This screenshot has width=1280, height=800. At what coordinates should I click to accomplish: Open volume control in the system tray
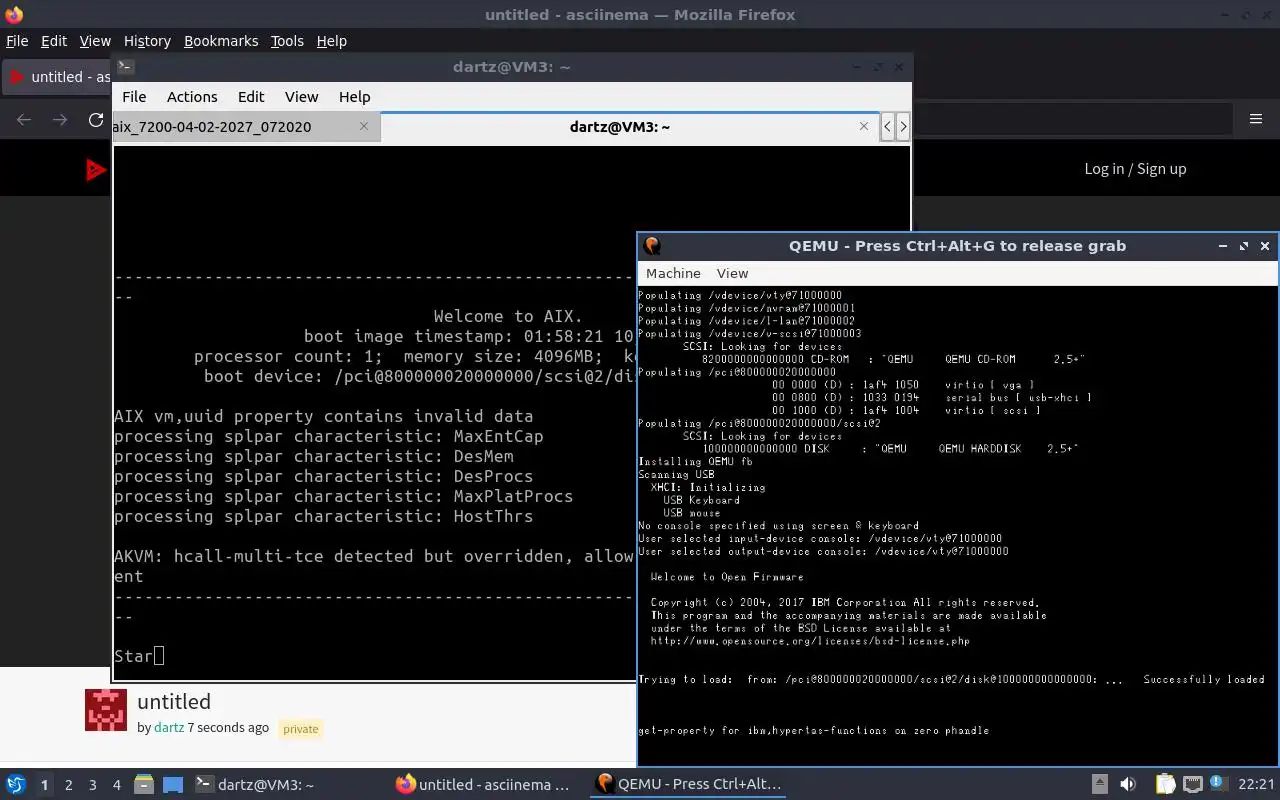[1127, 785]
